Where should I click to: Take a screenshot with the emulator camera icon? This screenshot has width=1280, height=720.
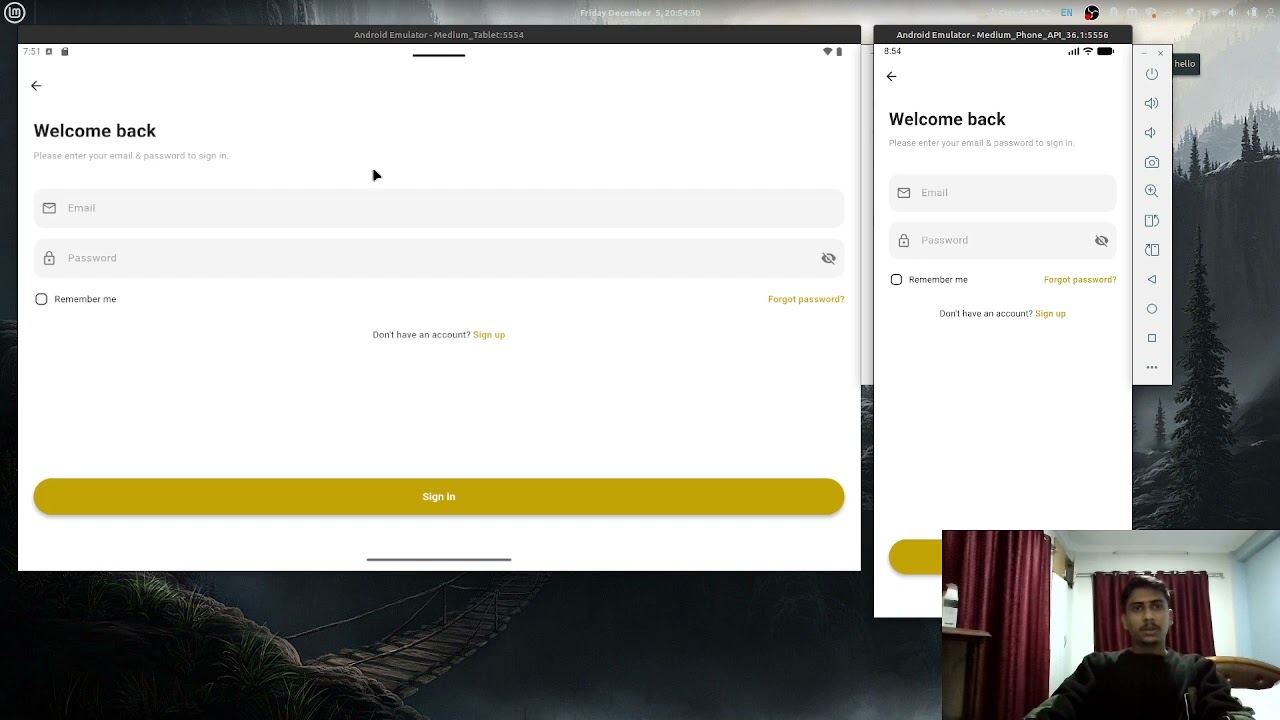tap(1152, 162)
